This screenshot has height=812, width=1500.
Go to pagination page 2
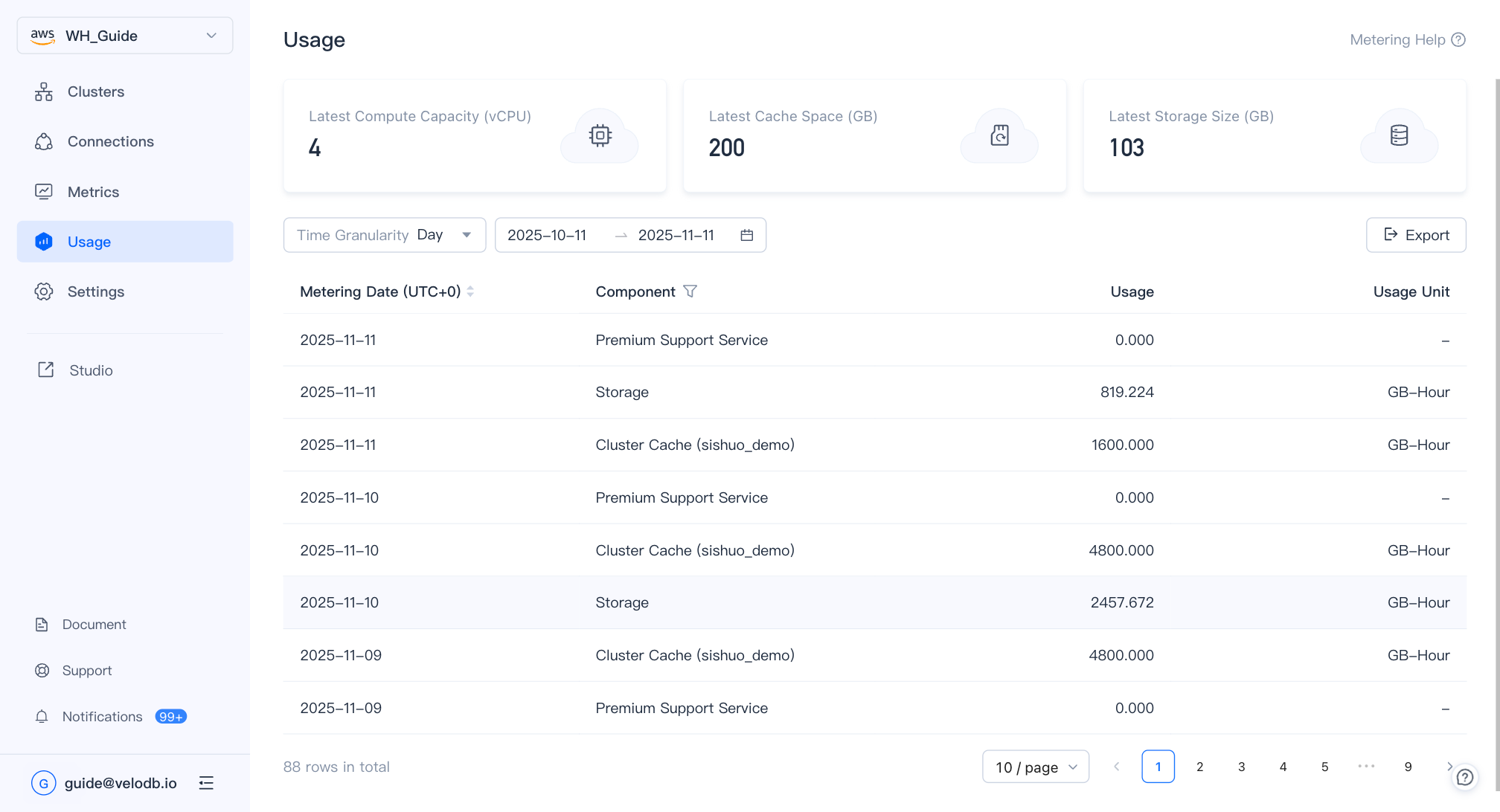[x=1199, y=767]
